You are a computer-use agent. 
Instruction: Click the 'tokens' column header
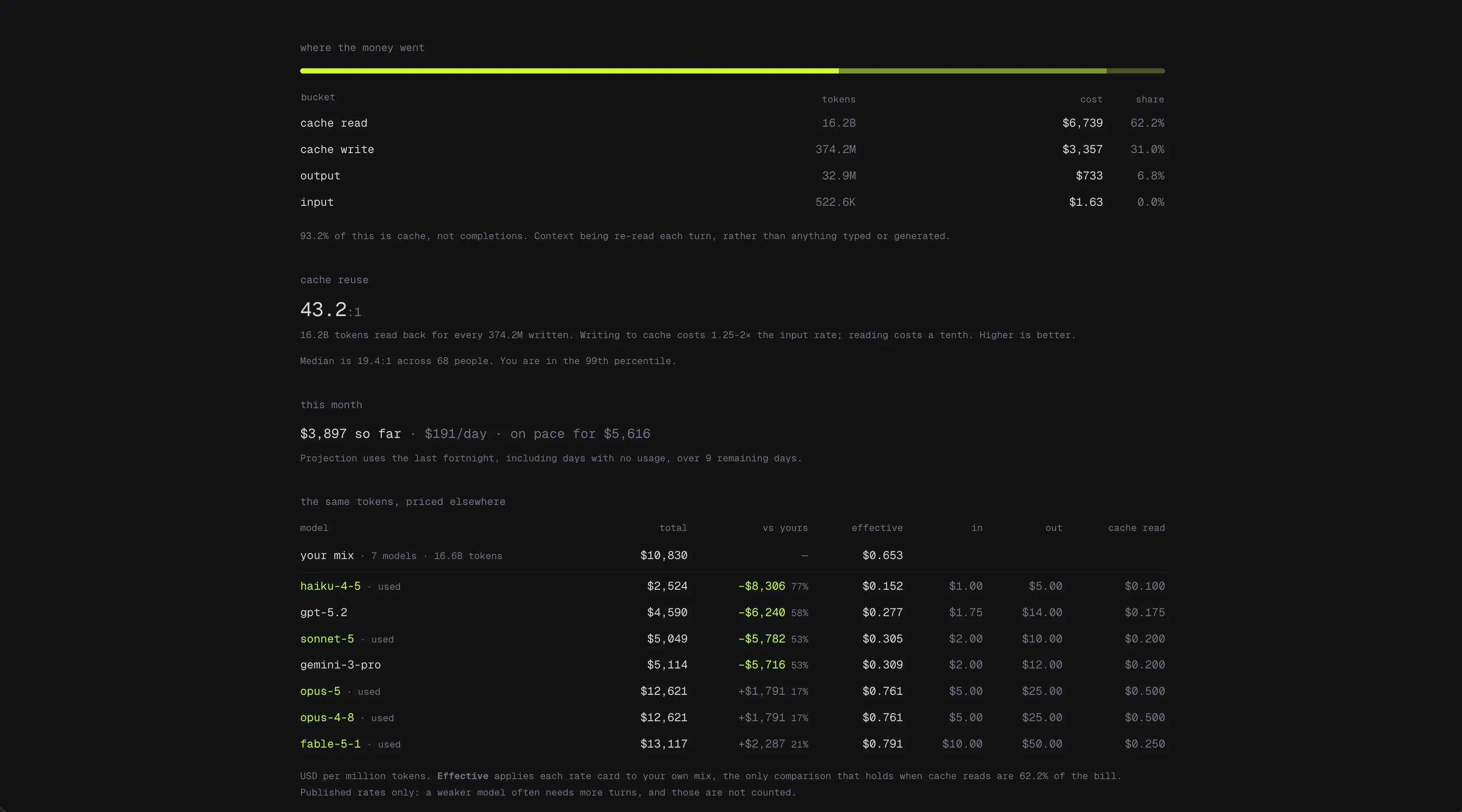point(838,100)
